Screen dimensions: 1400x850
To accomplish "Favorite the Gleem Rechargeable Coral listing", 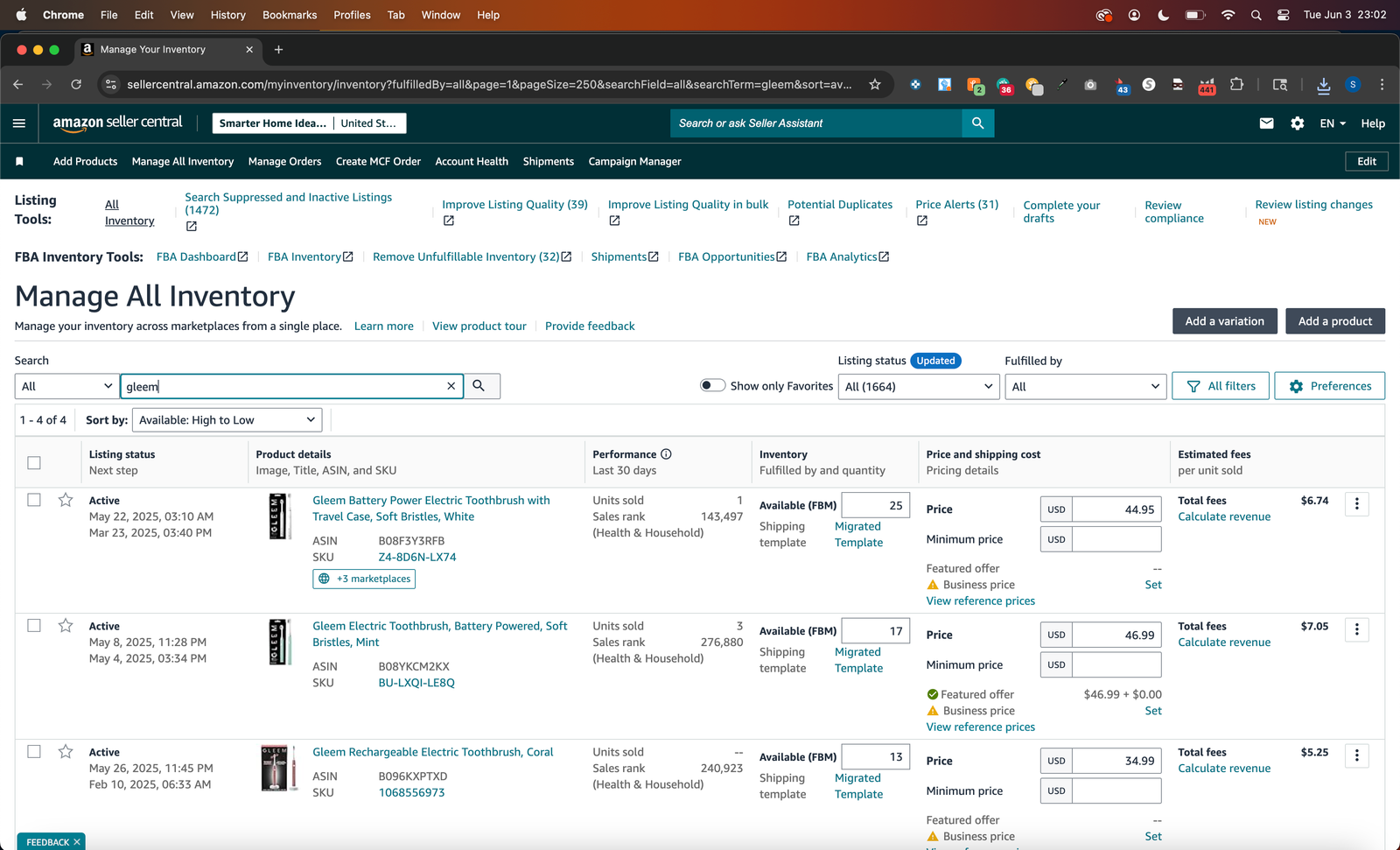I will pos(66,752).
